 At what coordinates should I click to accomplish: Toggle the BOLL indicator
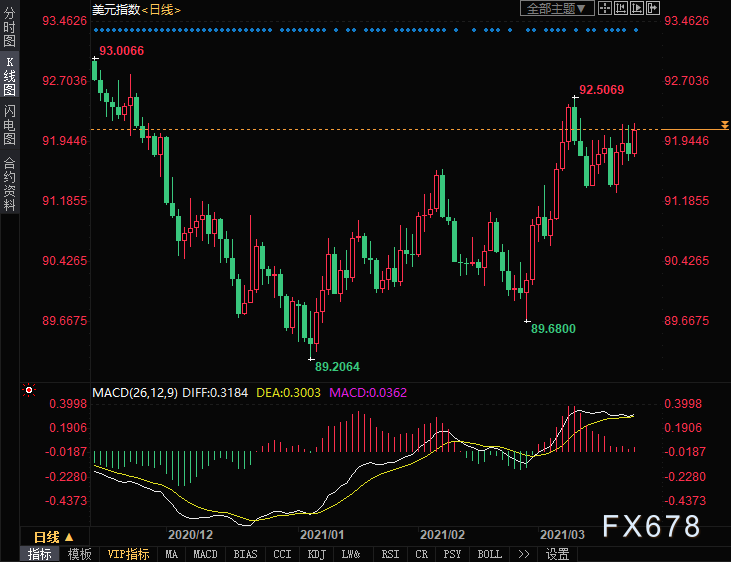(489, 554)
